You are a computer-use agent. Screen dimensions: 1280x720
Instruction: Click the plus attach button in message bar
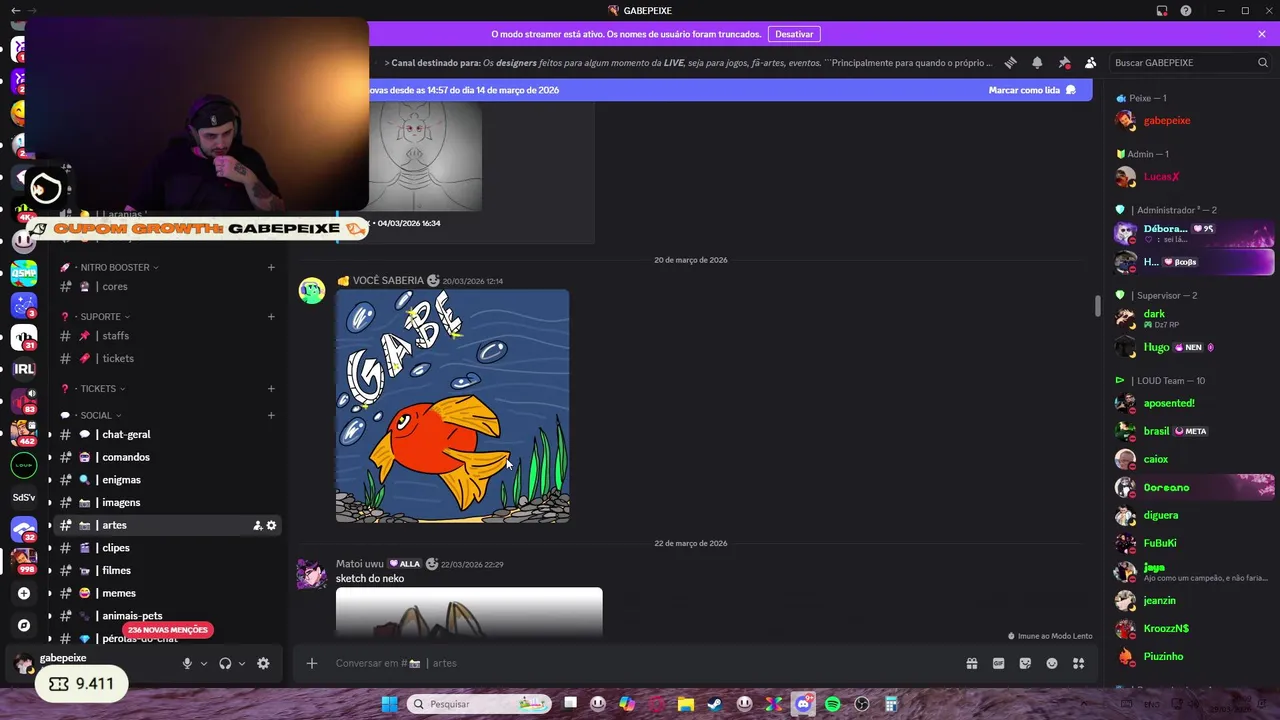point(312,663)
